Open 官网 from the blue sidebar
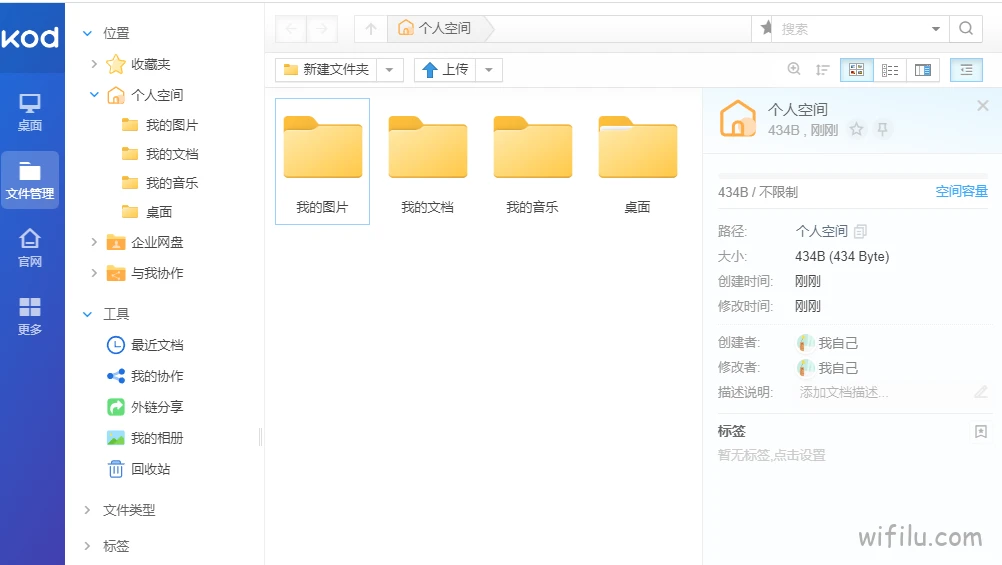 coord(30,248)
